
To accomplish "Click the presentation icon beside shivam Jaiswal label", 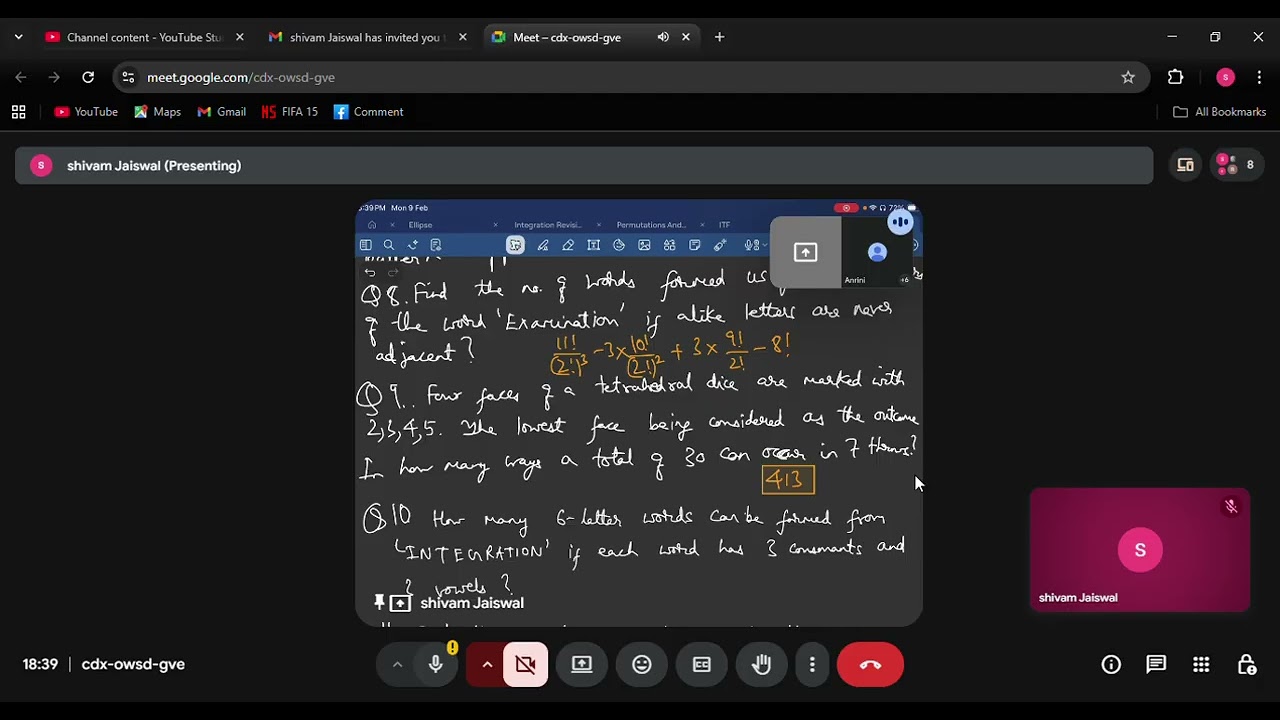I will click(x=400, y=603).
